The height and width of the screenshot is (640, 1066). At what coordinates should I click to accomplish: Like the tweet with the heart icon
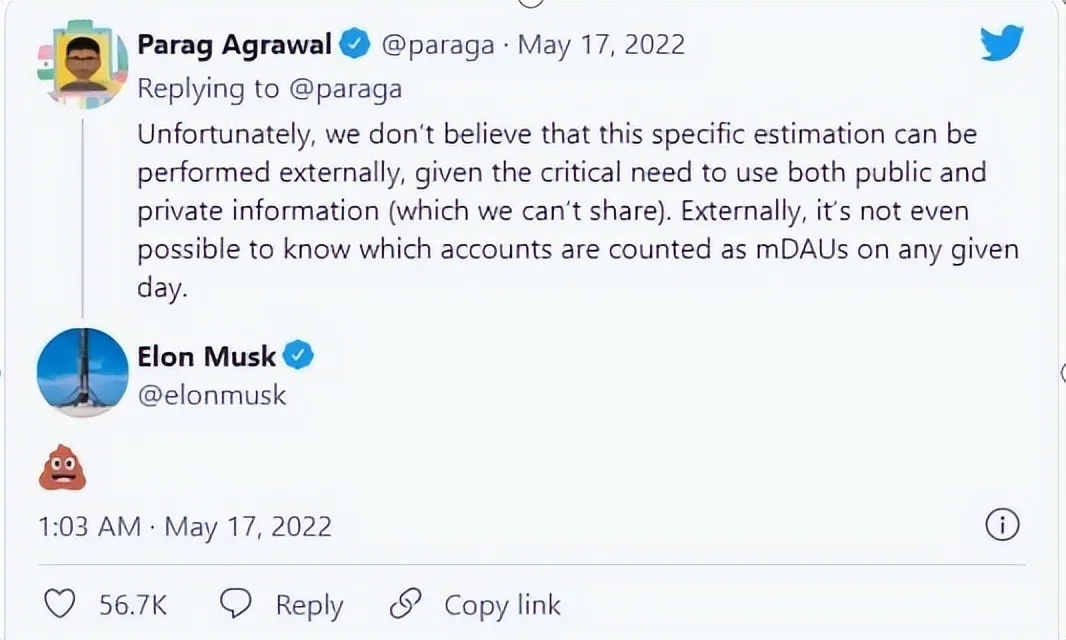tap(61, 604)
